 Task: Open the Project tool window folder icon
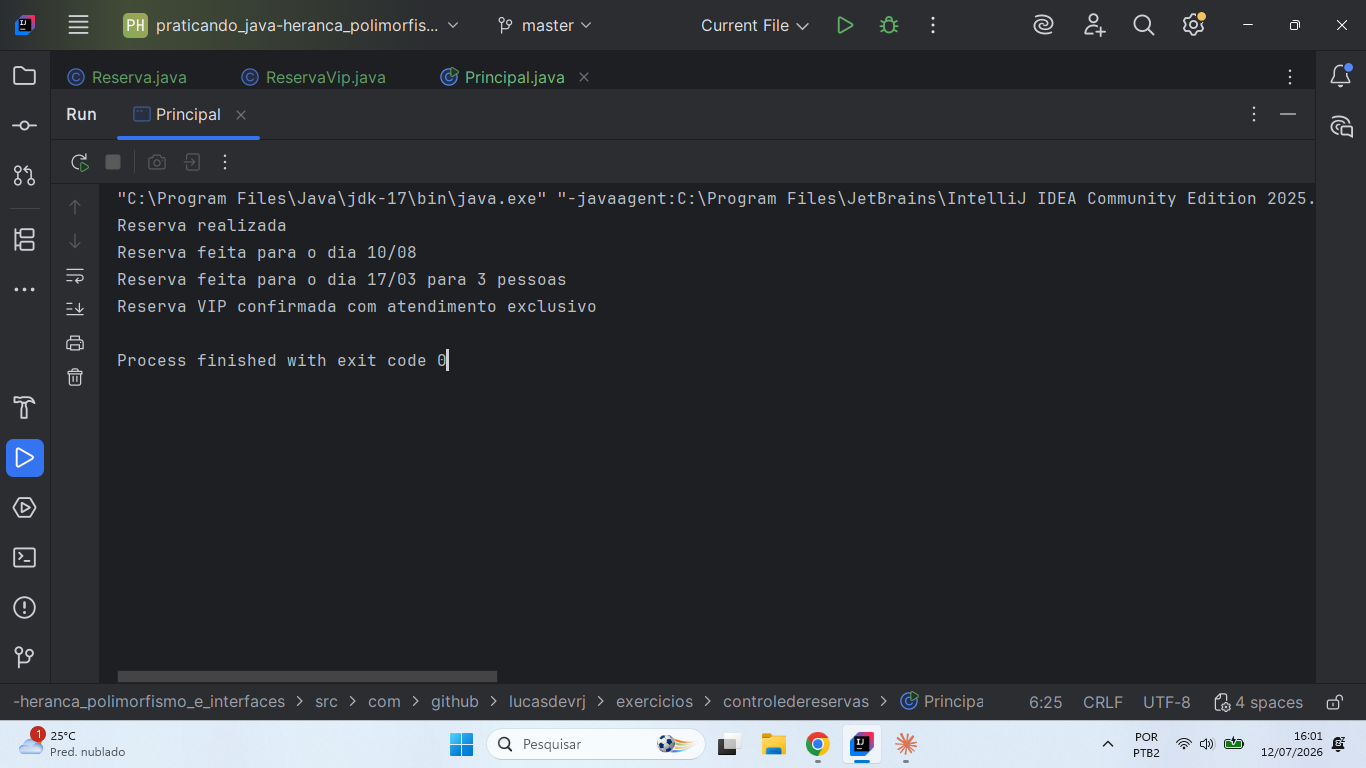point(25,76)
